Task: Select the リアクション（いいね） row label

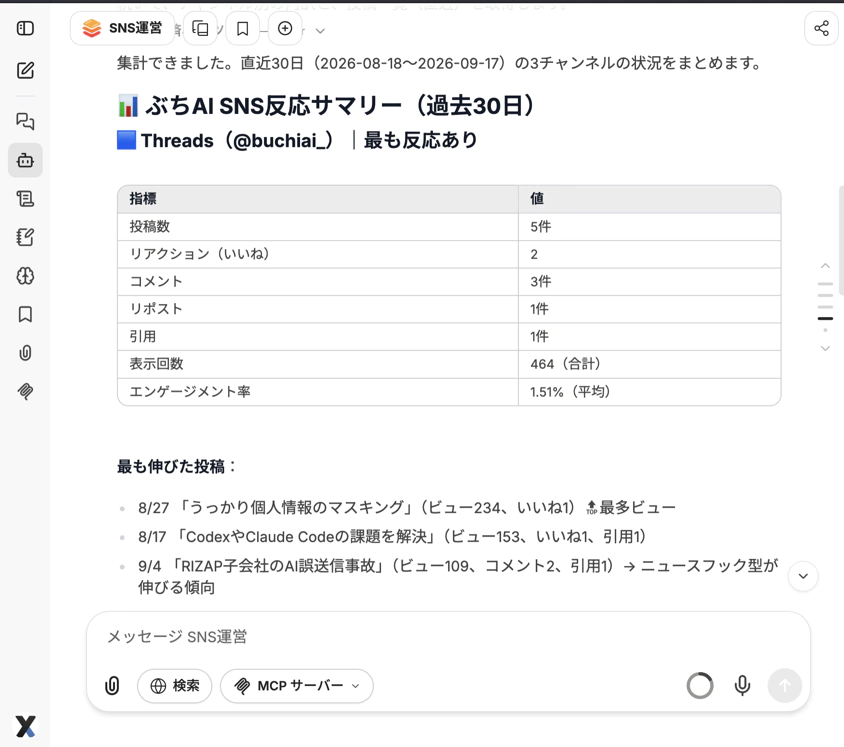Action: click(x=199, y=254)
